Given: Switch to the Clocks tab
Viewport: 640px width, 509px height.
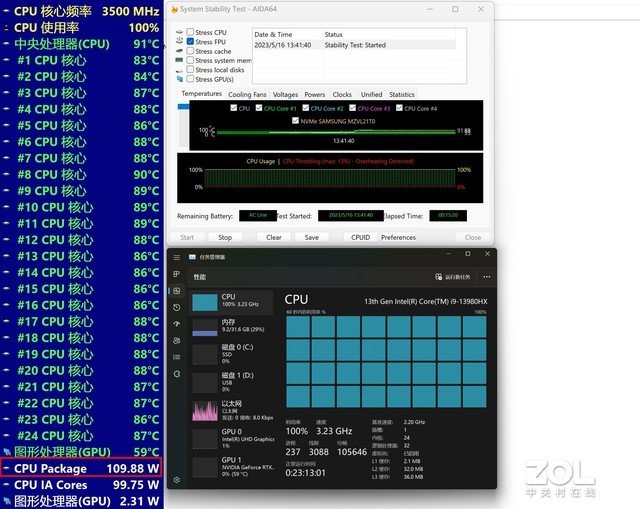Looking at the screenshot, I should click(x=342, y=94).
